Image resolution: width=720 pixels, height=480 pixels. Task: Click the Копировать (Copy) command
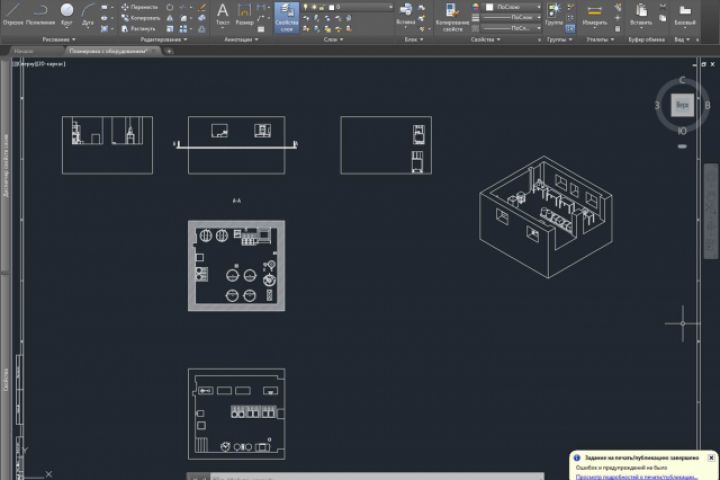pos(140,18)
